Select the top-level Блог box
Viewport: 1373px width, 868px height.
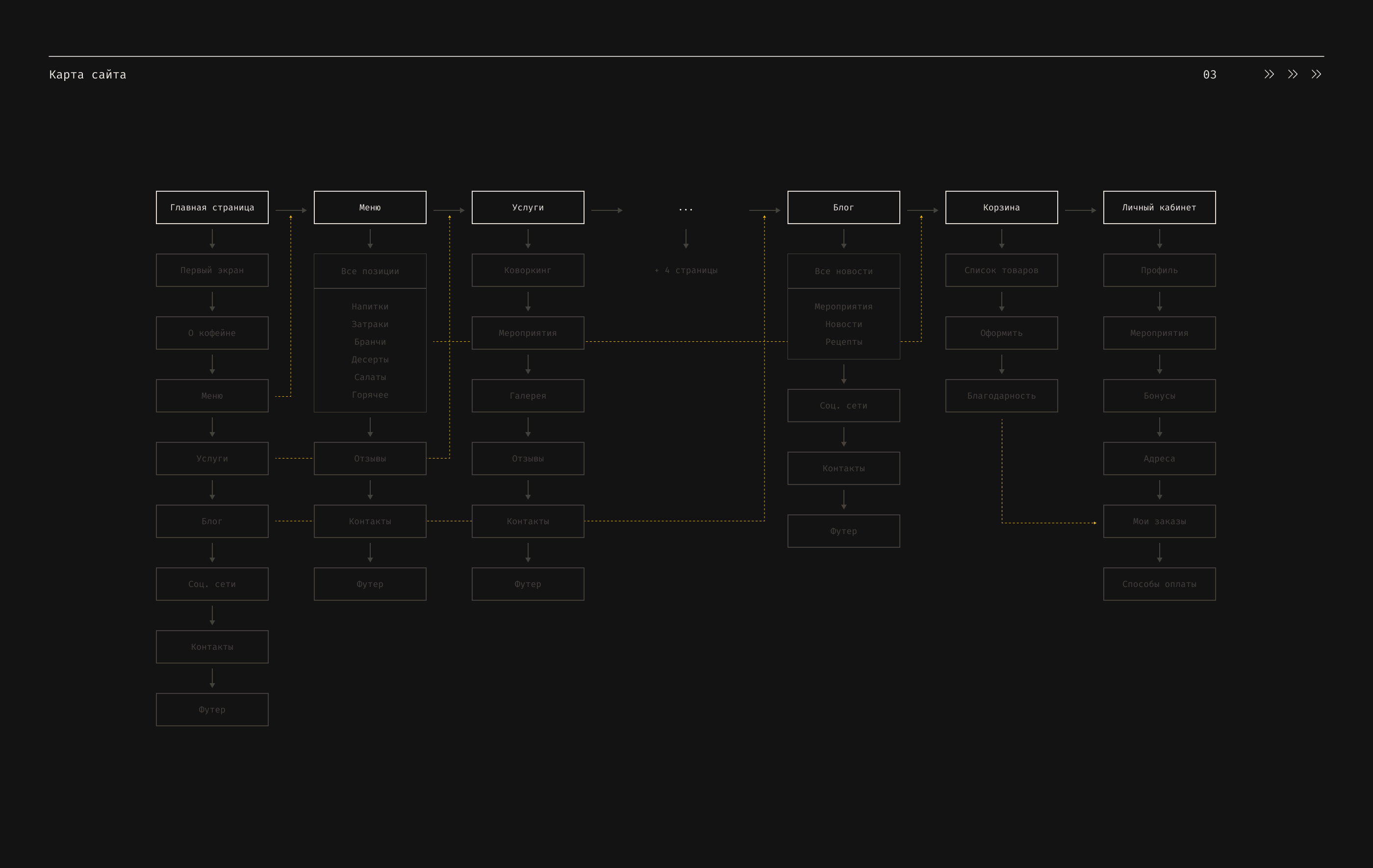pos(843,207)
